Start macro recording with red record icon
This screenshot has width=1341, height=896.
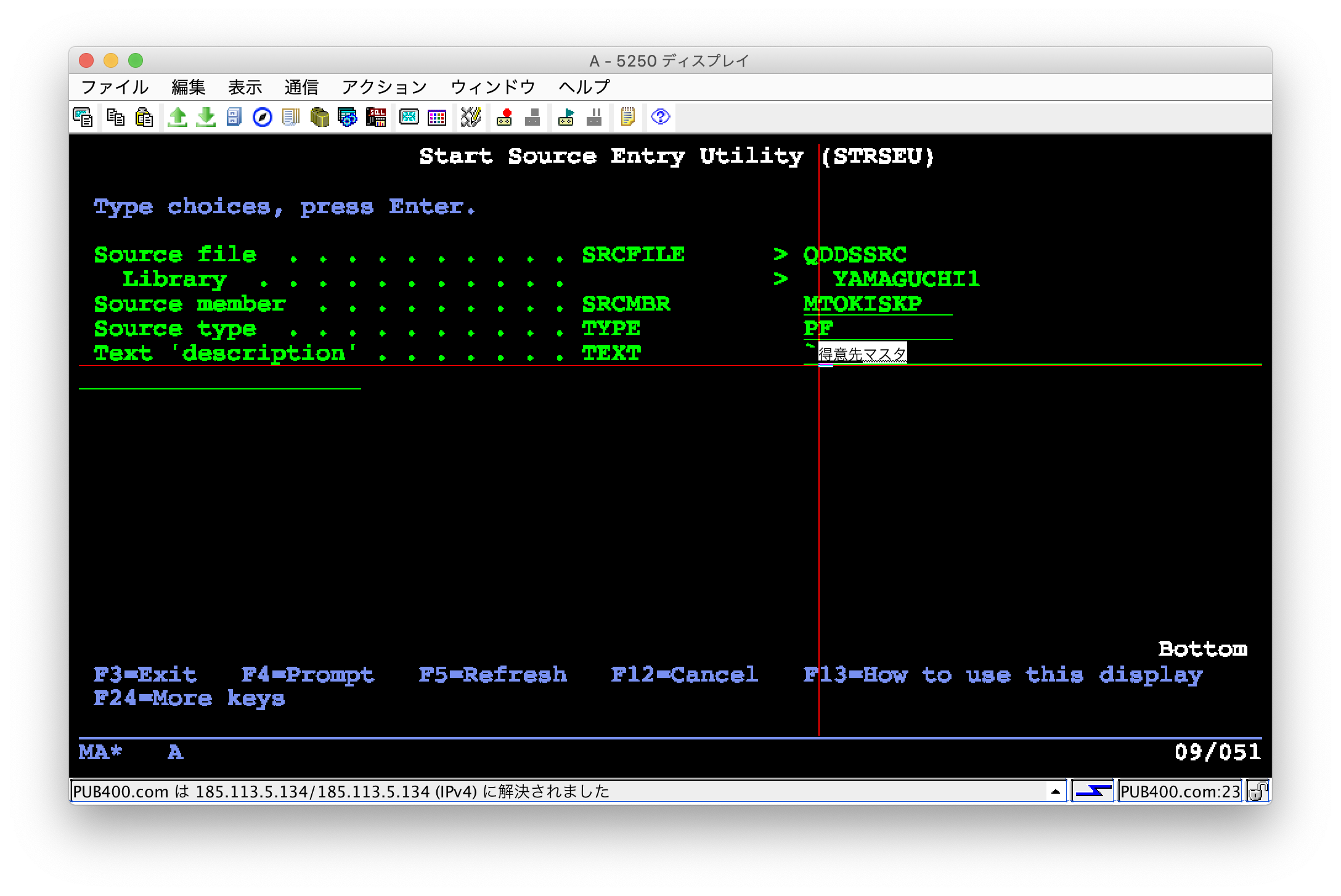coord(505,117)
